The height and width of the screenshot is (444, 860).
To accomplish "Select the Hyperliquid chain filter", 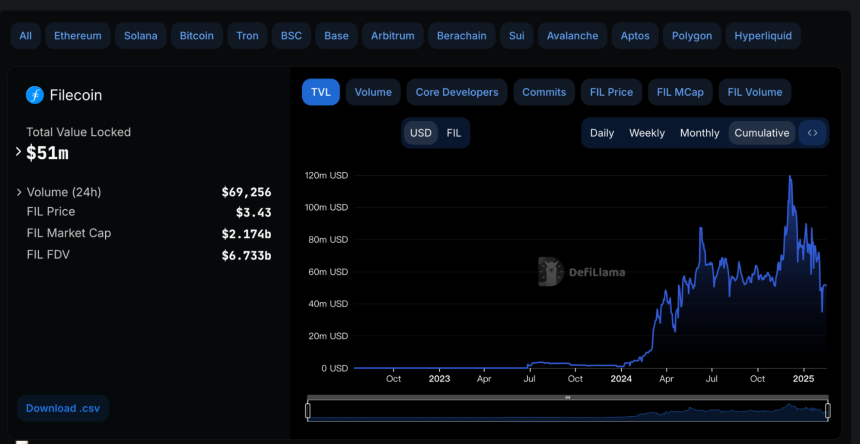I will 763,36.
